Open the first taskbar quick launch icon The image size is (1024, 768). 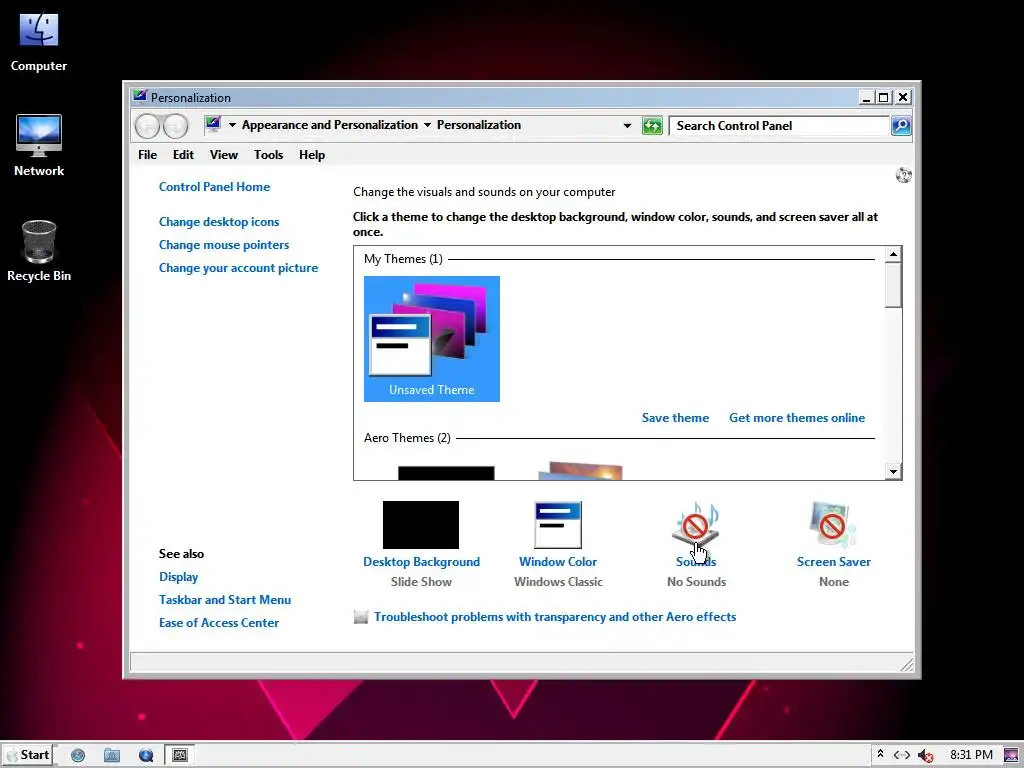coord(78,755)
